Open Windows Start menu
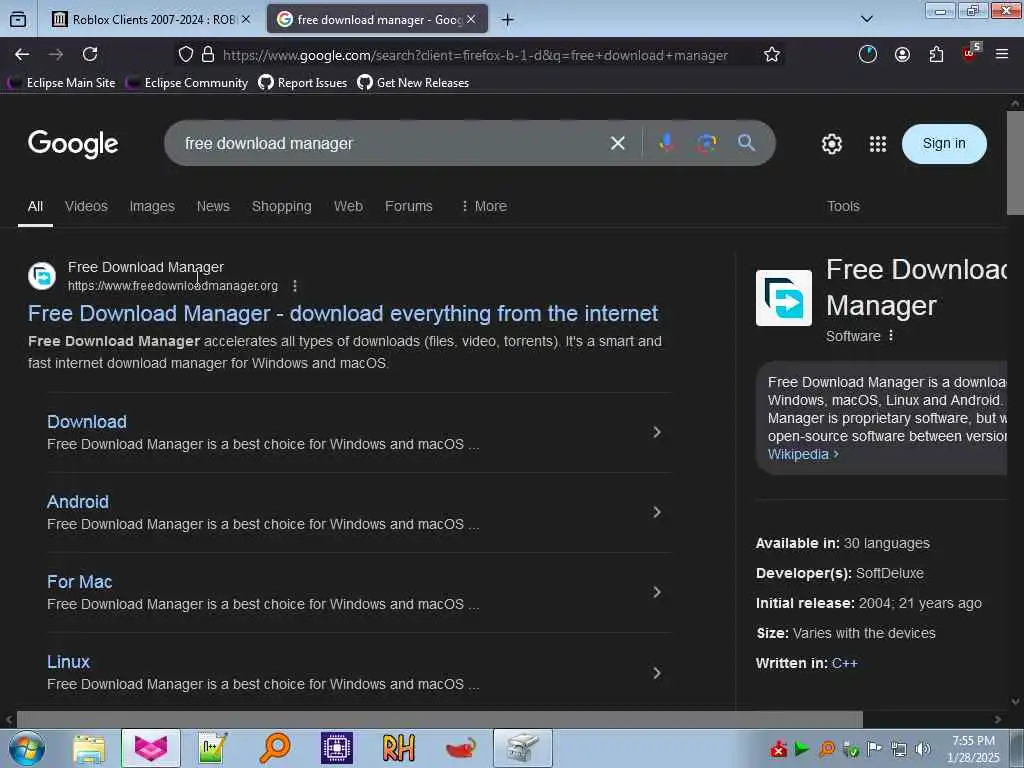1024x768 pixels. pos(27,748)
